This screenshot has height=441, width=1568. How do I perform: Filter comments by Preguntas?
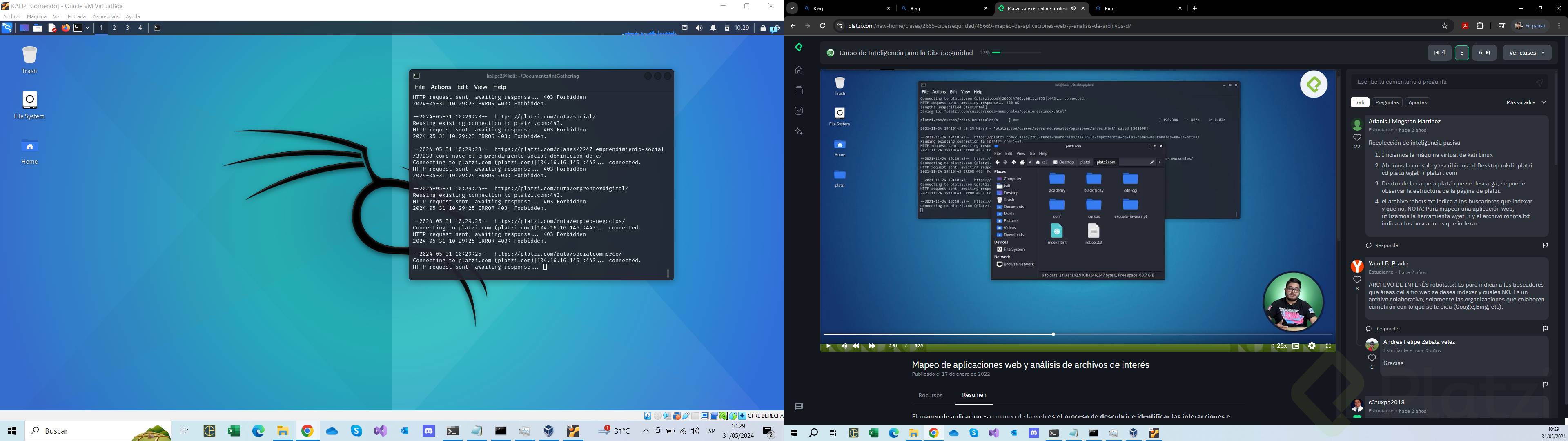click(1387, 102)
